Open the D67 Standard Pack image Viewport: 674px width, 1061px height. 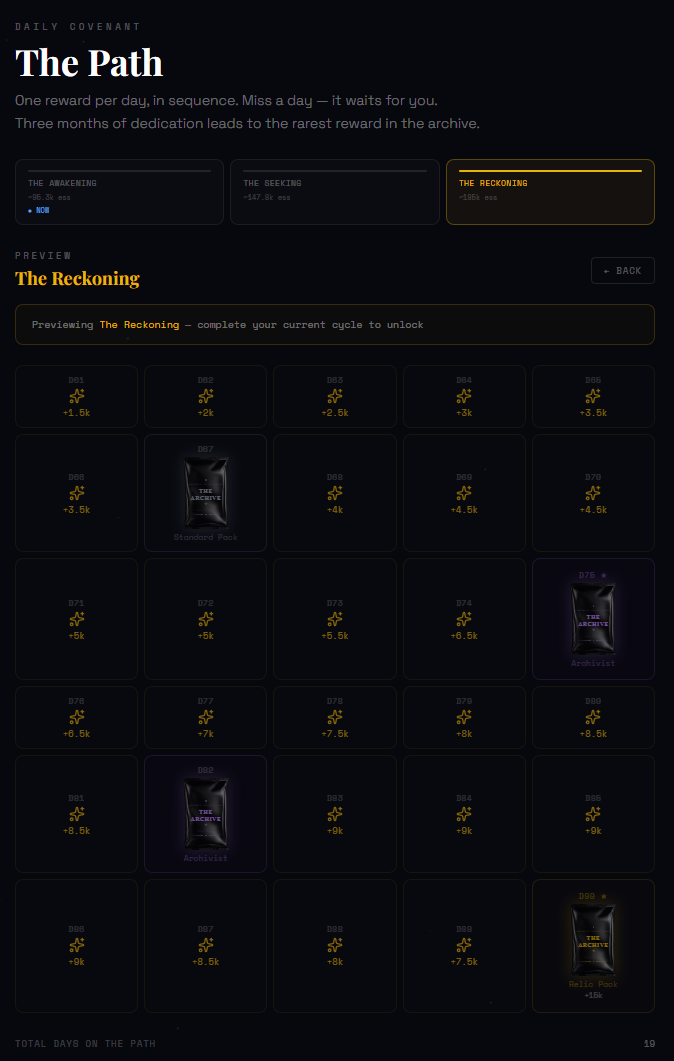(x=206, y=492)
